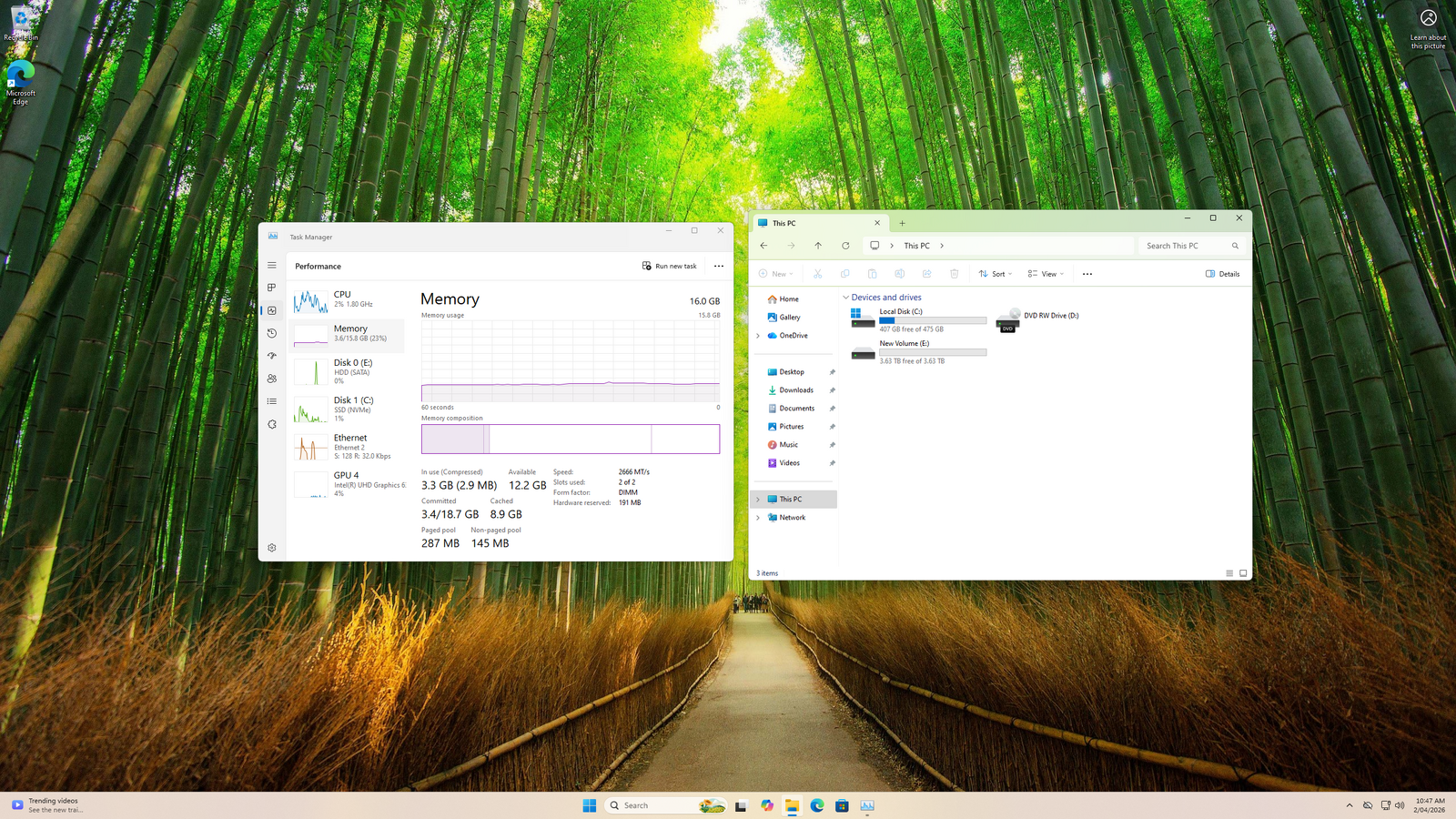Click the Memory composition bar
The height and width of the screenshot is (819, 1456).
[570, 439]
